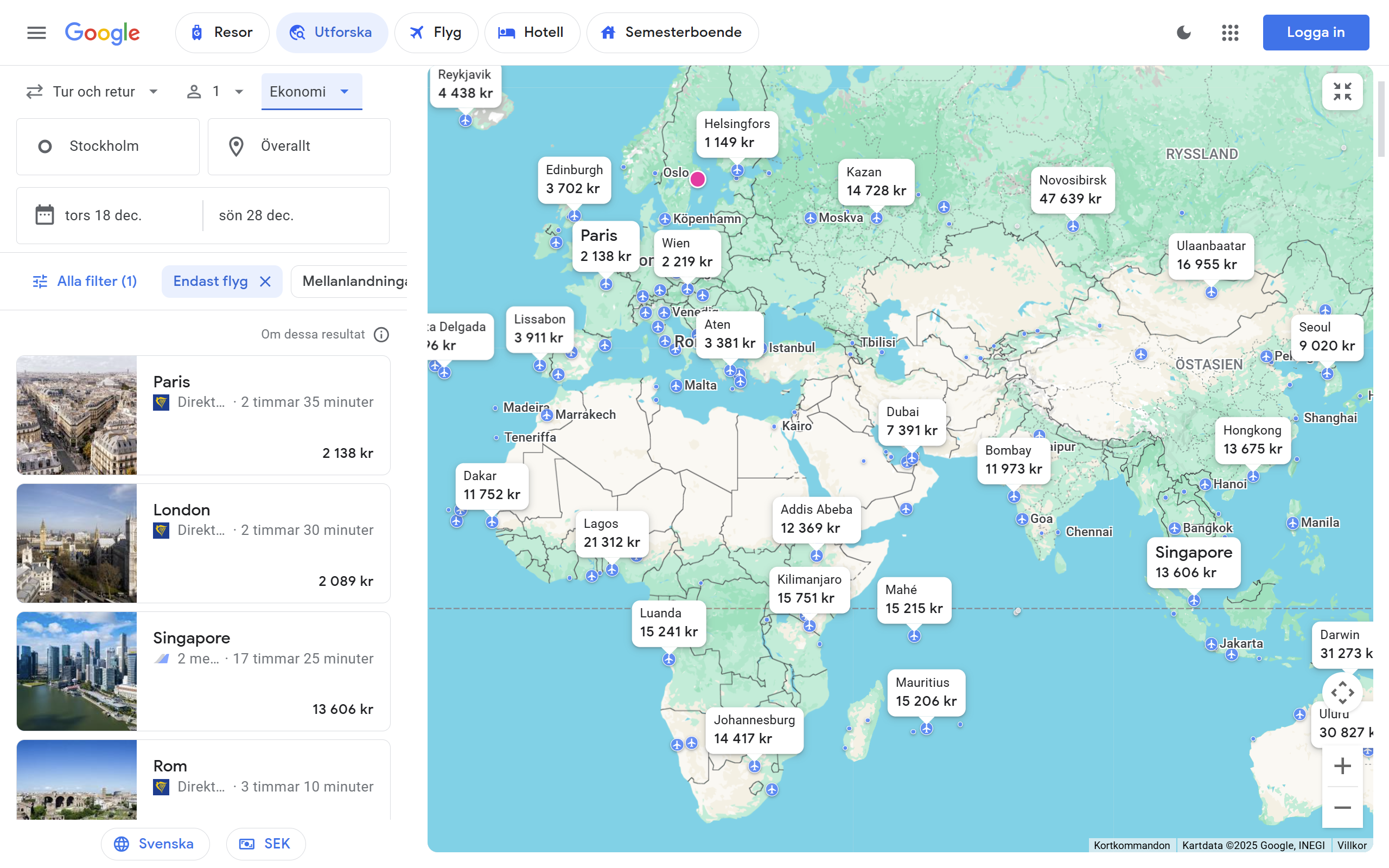Click the Logga in button

[1315, 33]
